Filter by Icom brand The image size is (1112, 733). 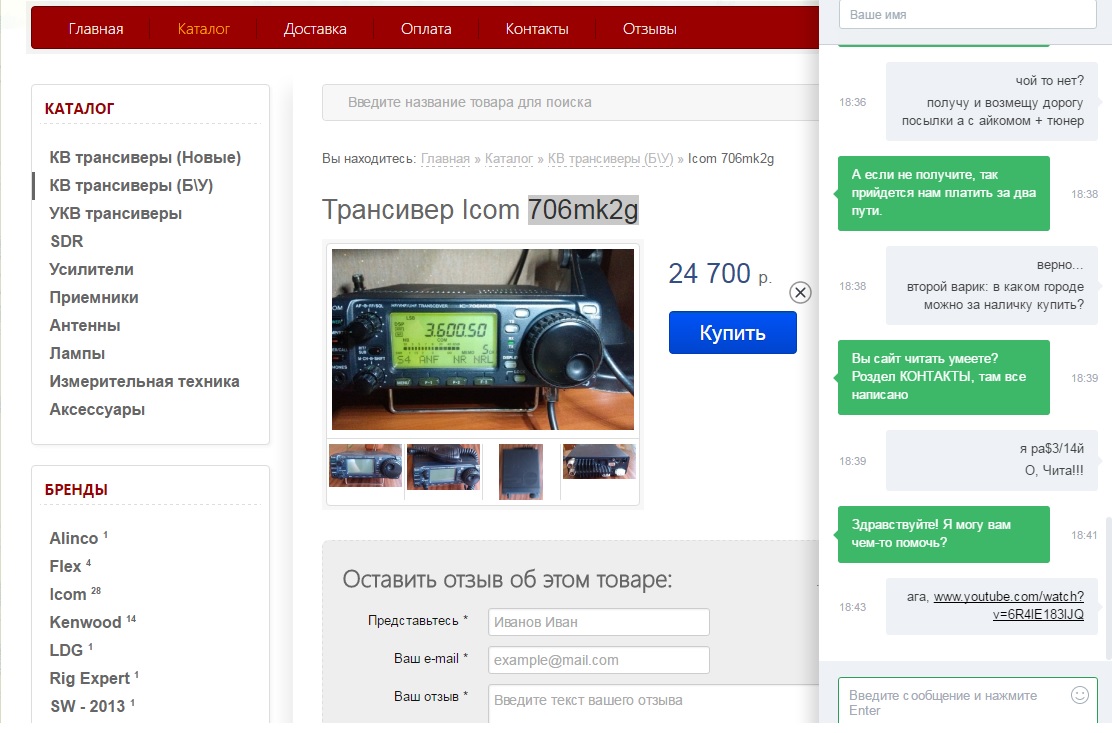click(x=68, y=595)
